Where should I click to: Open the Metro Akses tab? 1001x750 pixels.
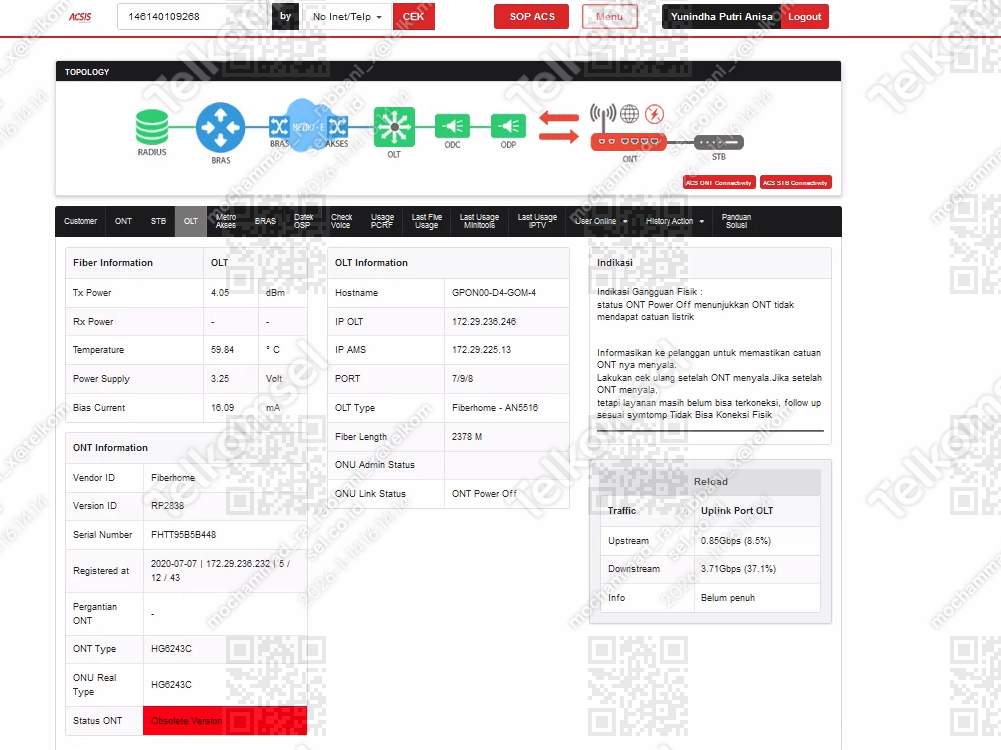(226, 221)
